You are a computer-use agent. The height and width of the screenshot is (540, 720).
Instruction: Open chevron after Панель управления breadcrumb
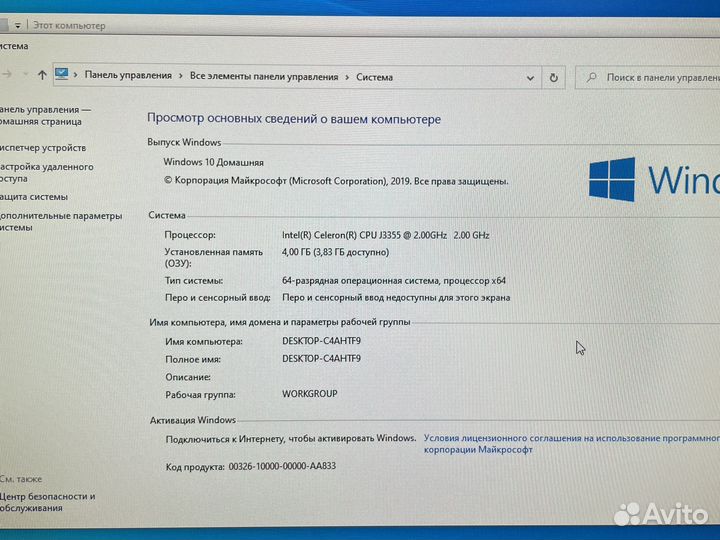point(181,76)
